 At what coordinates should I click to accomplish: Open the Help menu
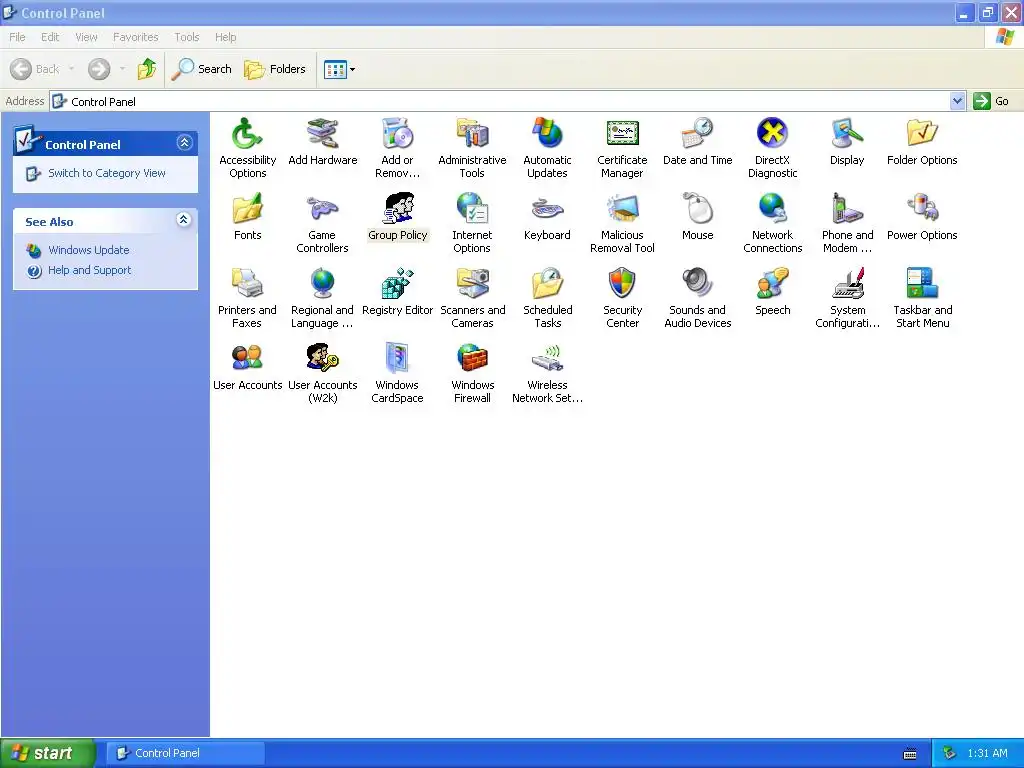(225, 37)
